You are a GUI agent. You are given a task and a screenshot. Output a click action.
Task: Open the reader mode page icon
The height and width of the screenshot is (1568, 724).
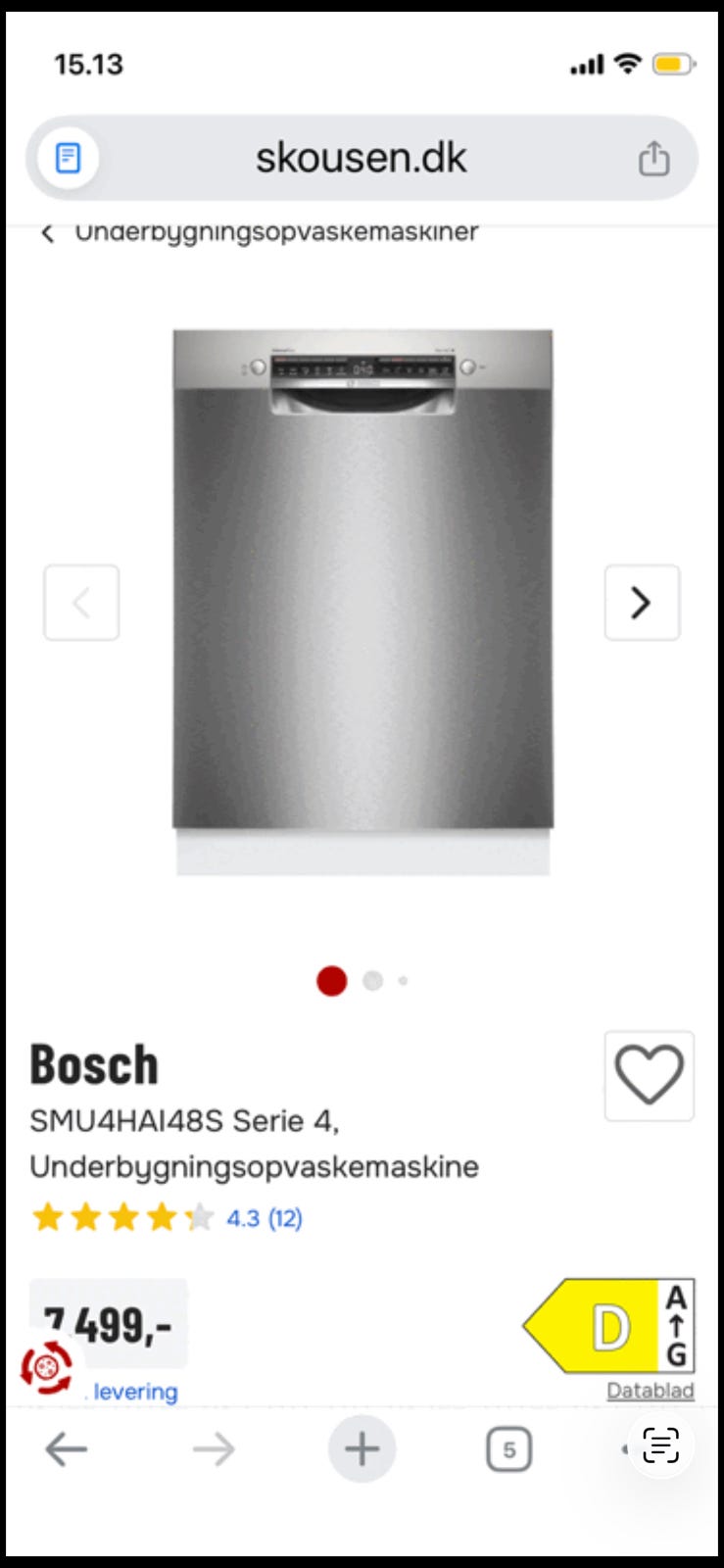68,157
